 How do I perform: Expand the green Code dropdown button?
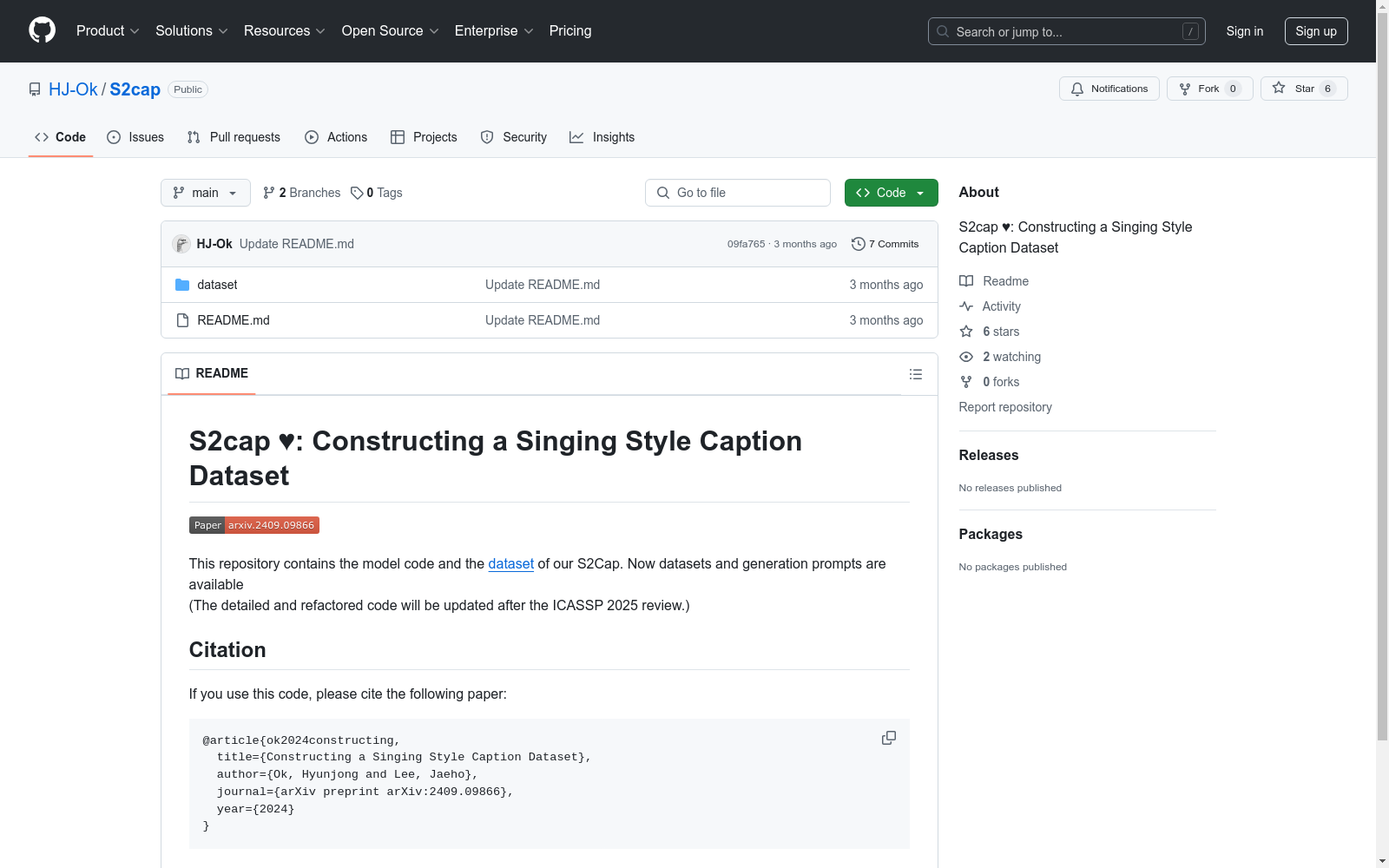click(892, 193)
